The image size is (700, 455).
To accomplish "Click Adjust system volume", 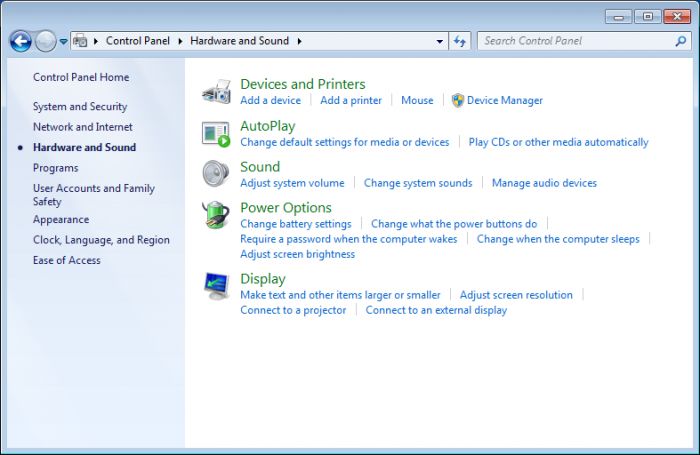I will click(x=292, y=183).
